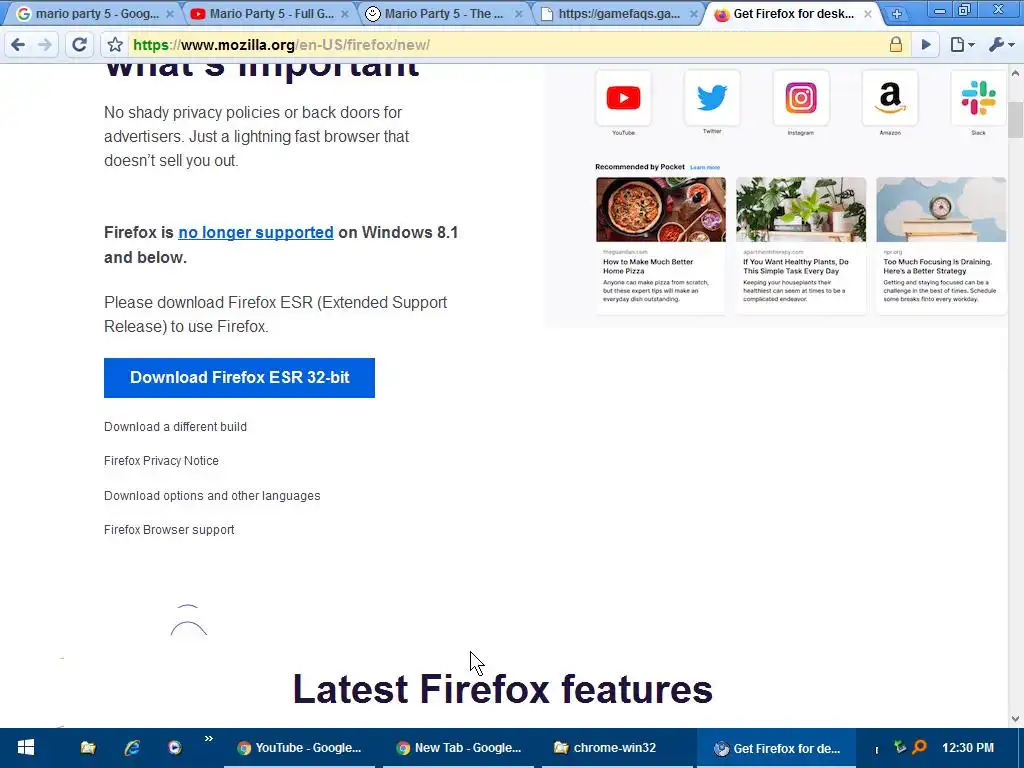The height and width of the screenshot is (768, 1024).
Task: Open the pizza article thumbnail
Action: click(x=660, y=210)
